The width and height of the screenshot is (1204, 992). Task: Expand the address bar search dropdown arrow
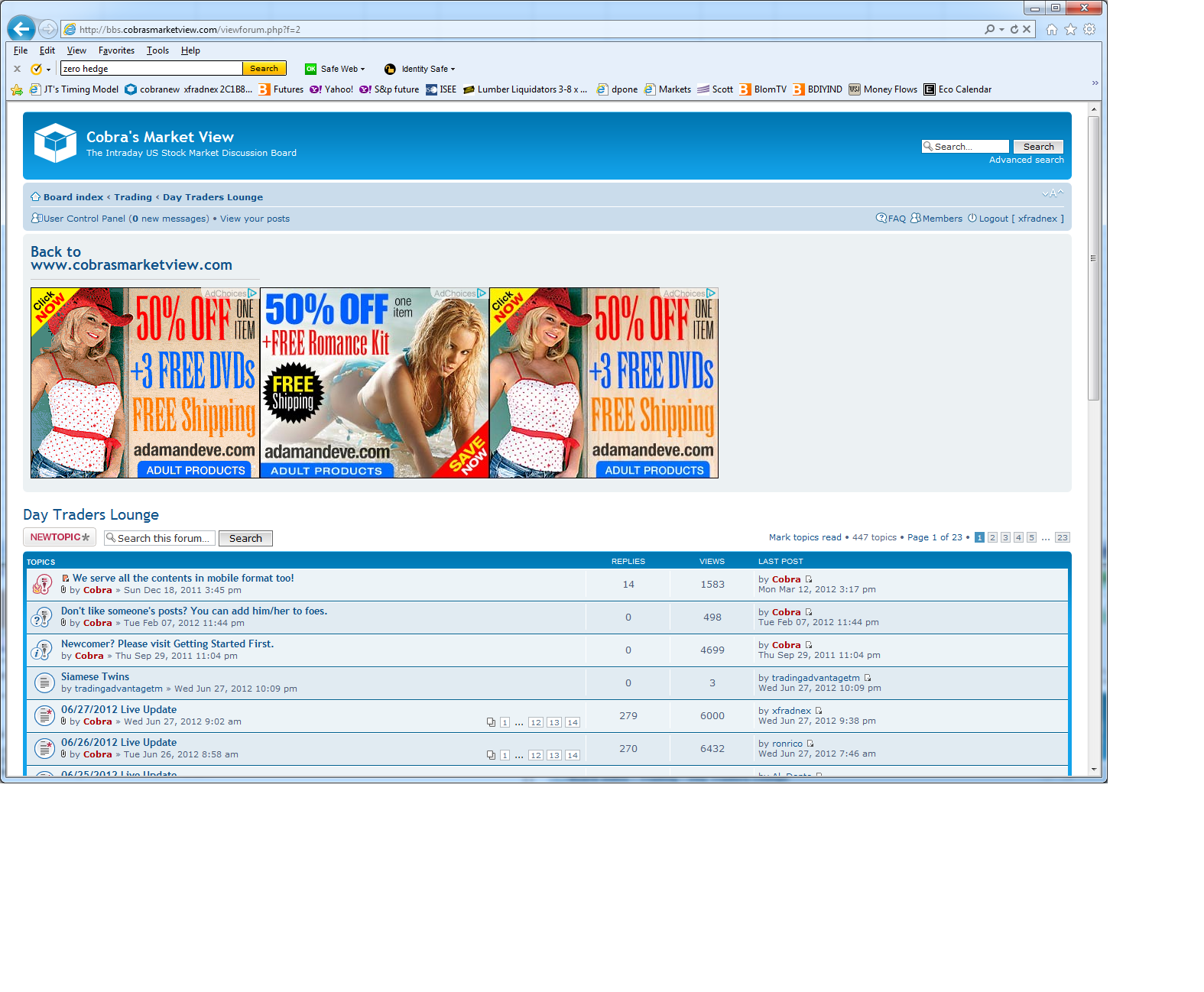1001,29
